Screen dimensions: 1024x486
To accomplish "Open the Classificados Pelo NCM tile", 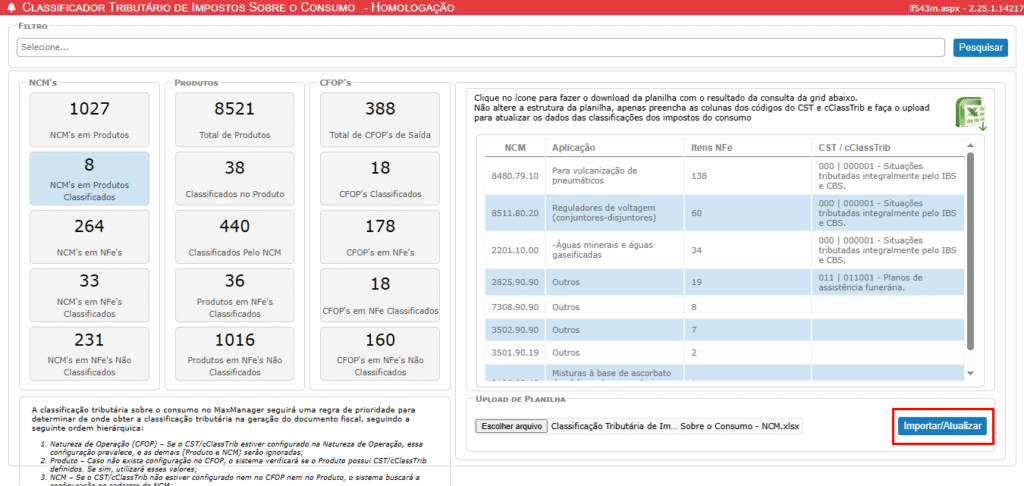I will pyautogui.click(x=235, y=237).
